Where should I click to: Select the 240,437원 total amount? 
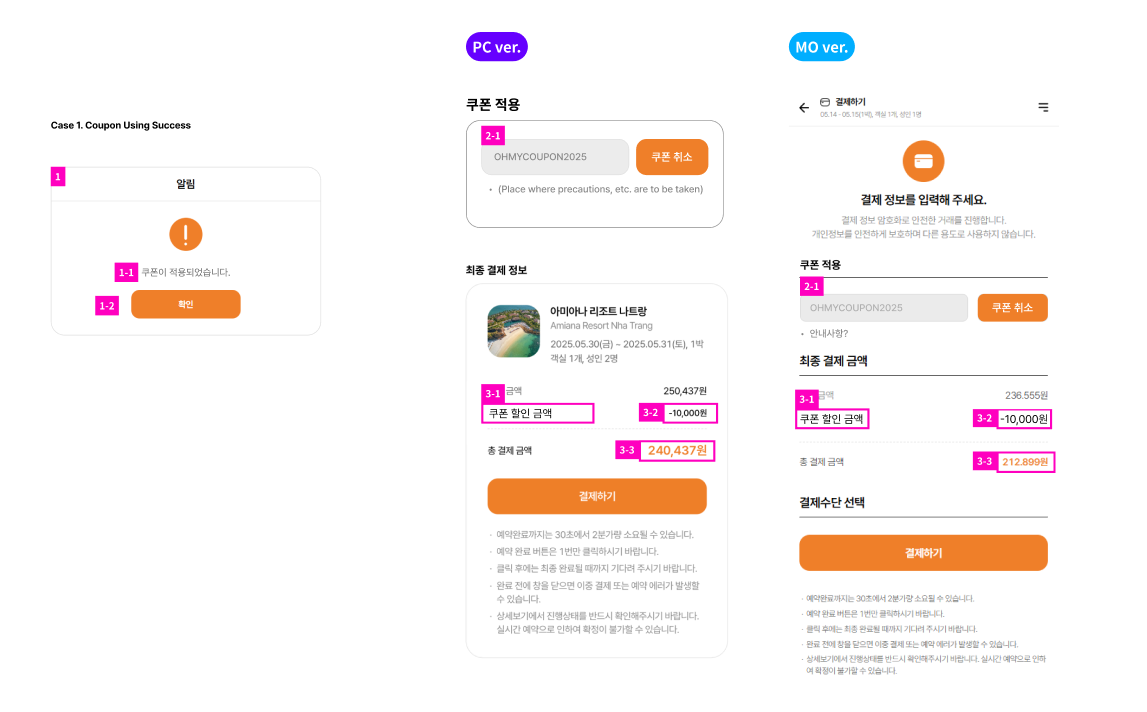click(x=678, y=451)
